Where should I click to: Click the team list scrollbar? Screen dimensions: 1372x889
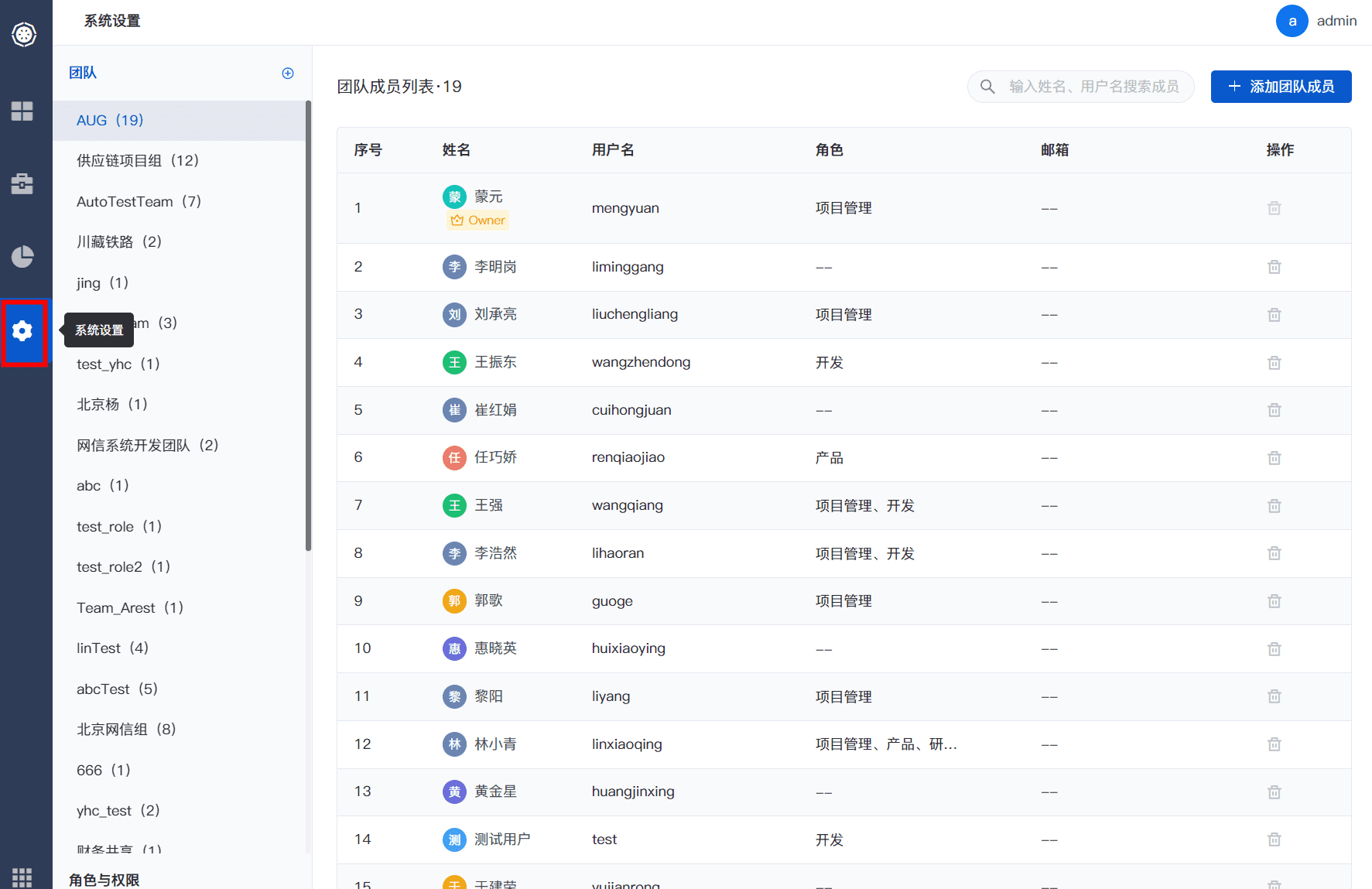tap(308, 325)
